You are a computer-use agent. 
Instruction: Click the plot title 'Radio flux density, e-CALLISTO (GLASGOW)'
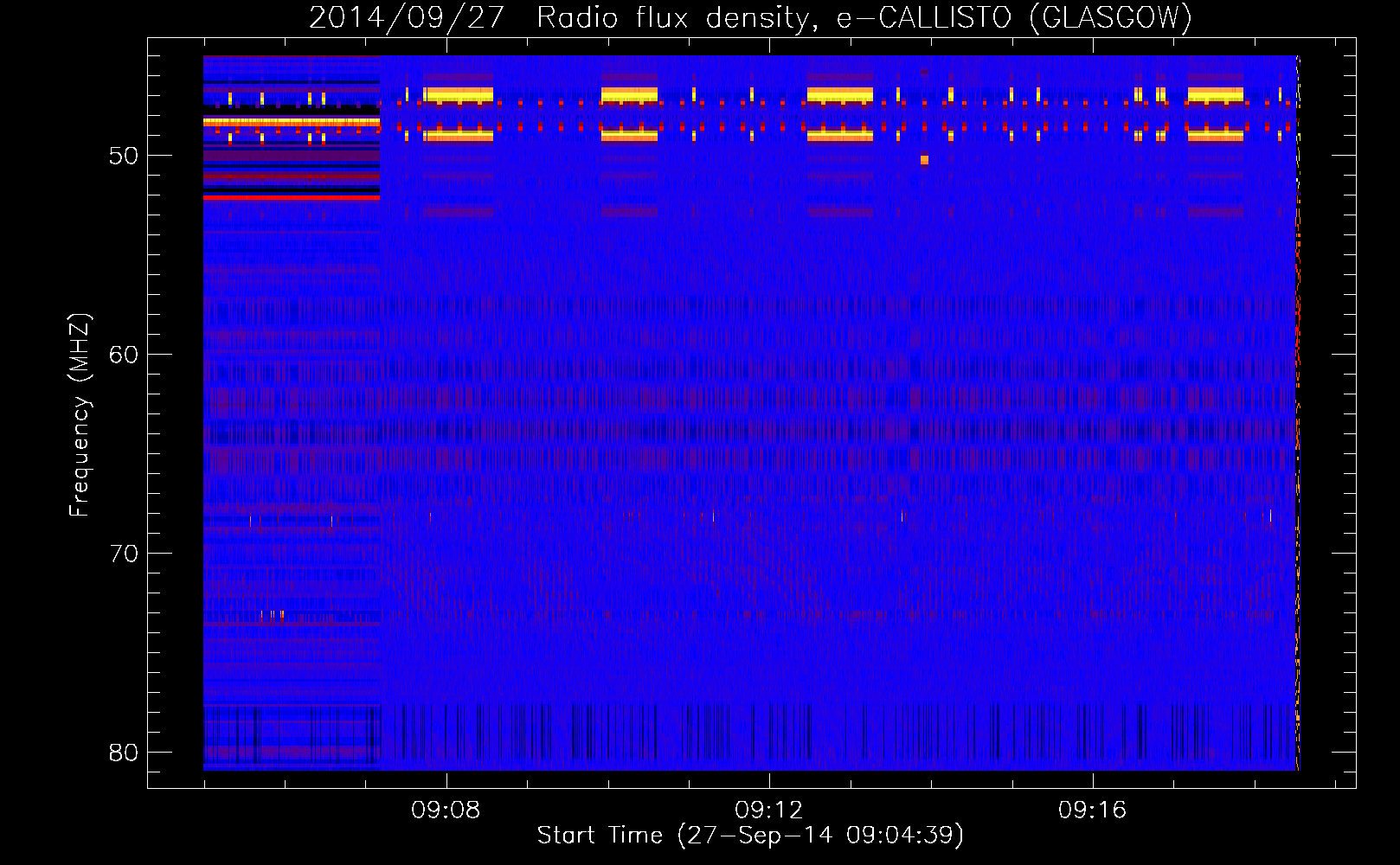click(864, 17)
